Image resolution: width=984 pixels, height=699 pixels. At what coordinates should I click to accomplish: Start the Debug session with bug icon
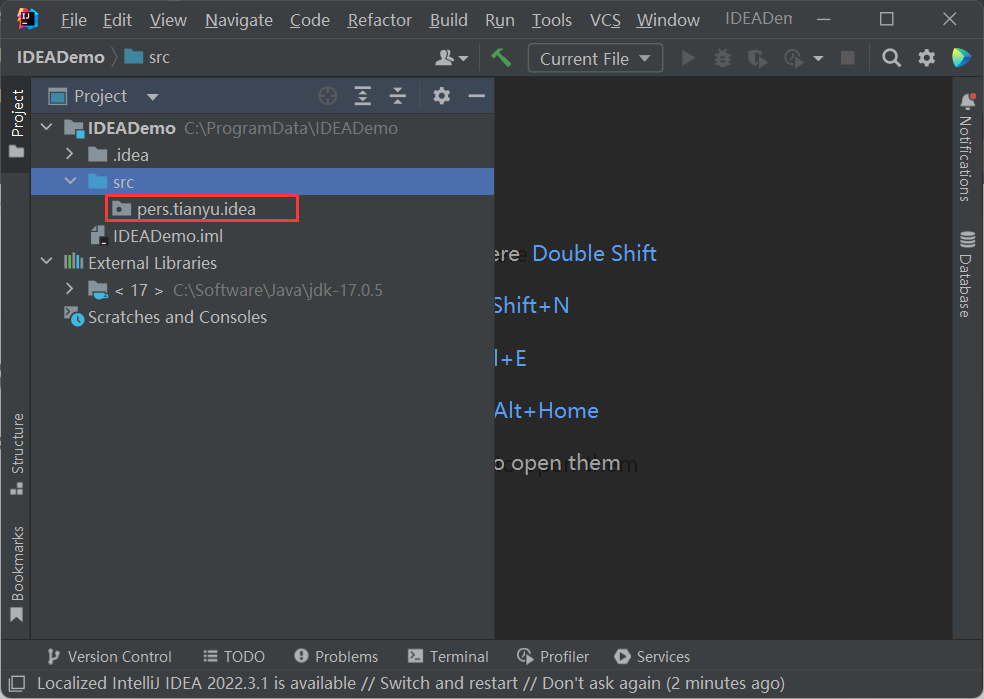(x=722, y=57)
